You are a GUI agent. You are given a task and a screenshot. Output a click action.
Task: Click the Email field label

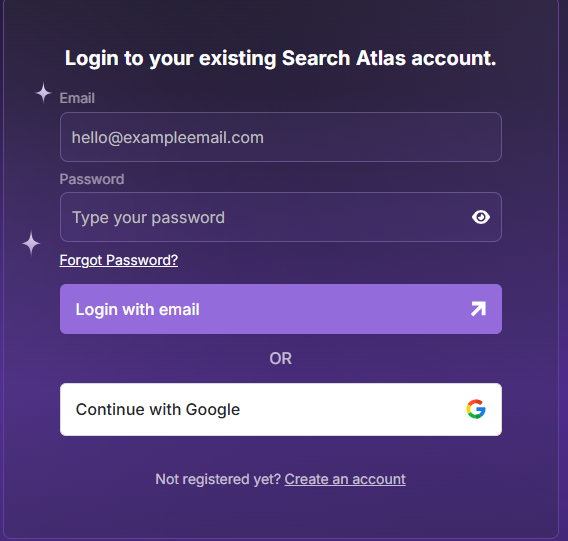pos(77,98)
